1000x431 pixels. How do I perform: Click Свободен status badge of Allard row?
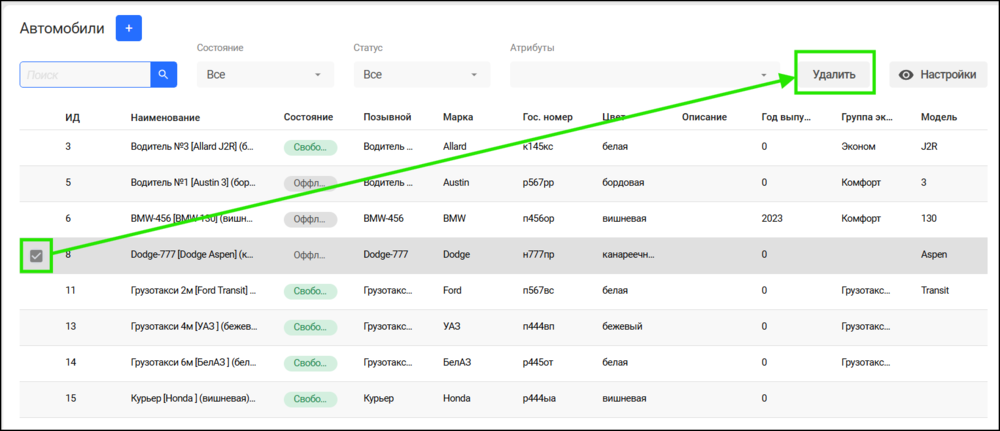click(x=310, y=147)
